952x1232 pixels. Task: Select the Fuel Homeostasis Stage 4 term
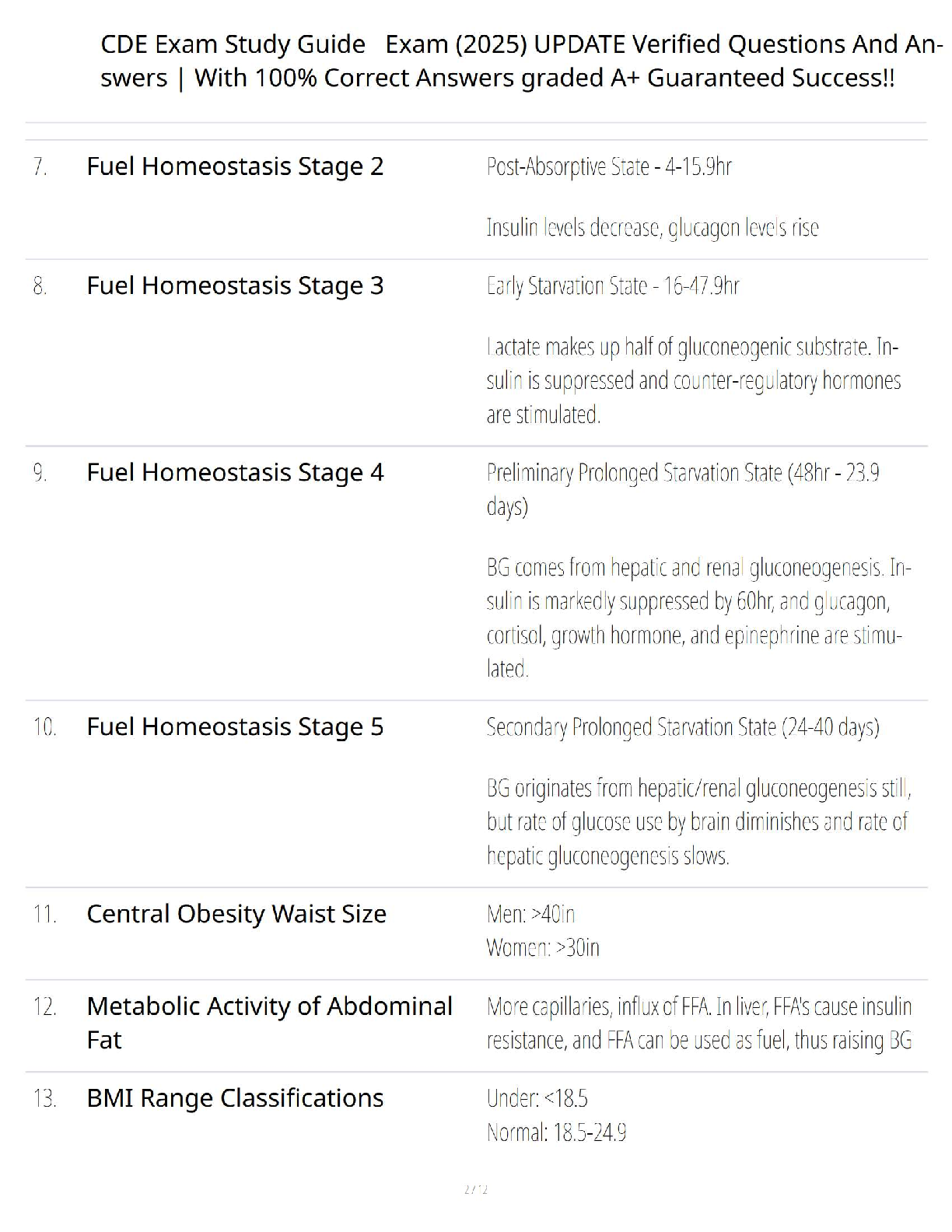(235, 472)
